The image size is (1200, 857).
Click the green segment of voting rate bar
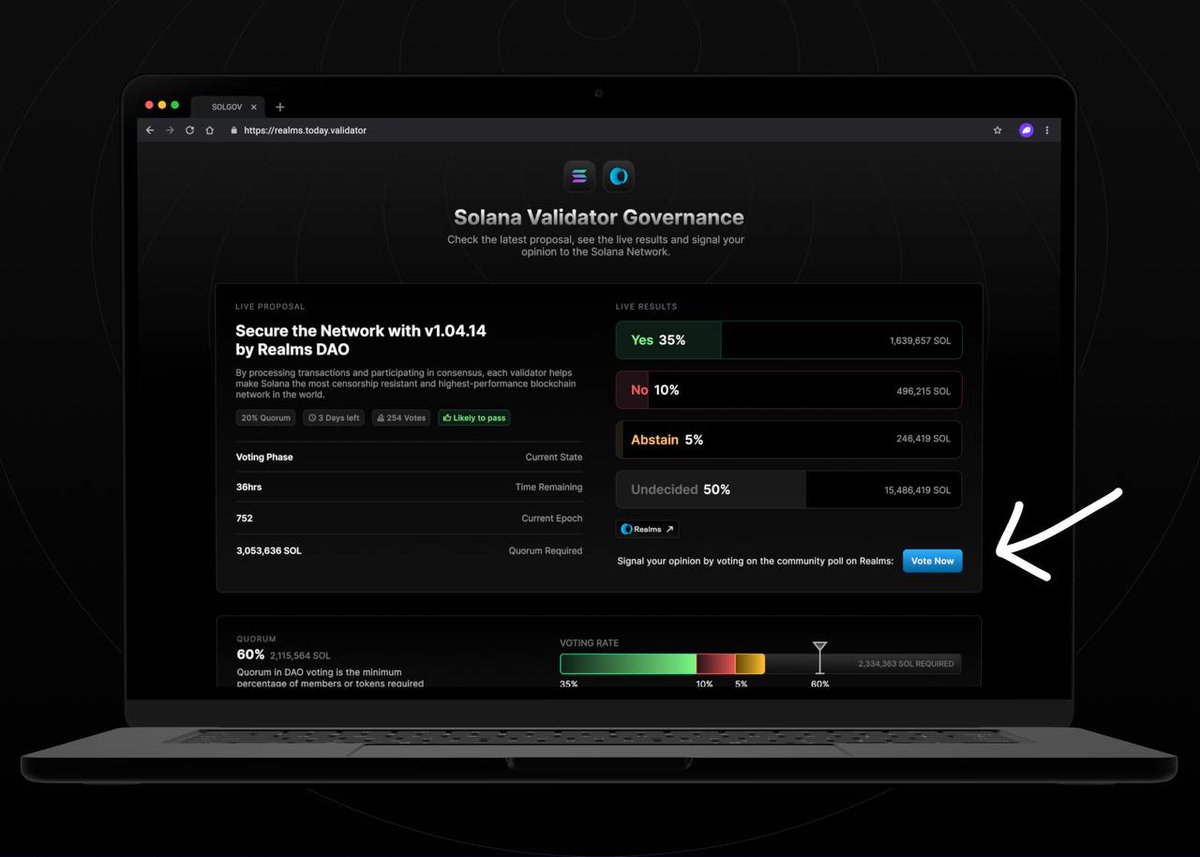point(628,664)
